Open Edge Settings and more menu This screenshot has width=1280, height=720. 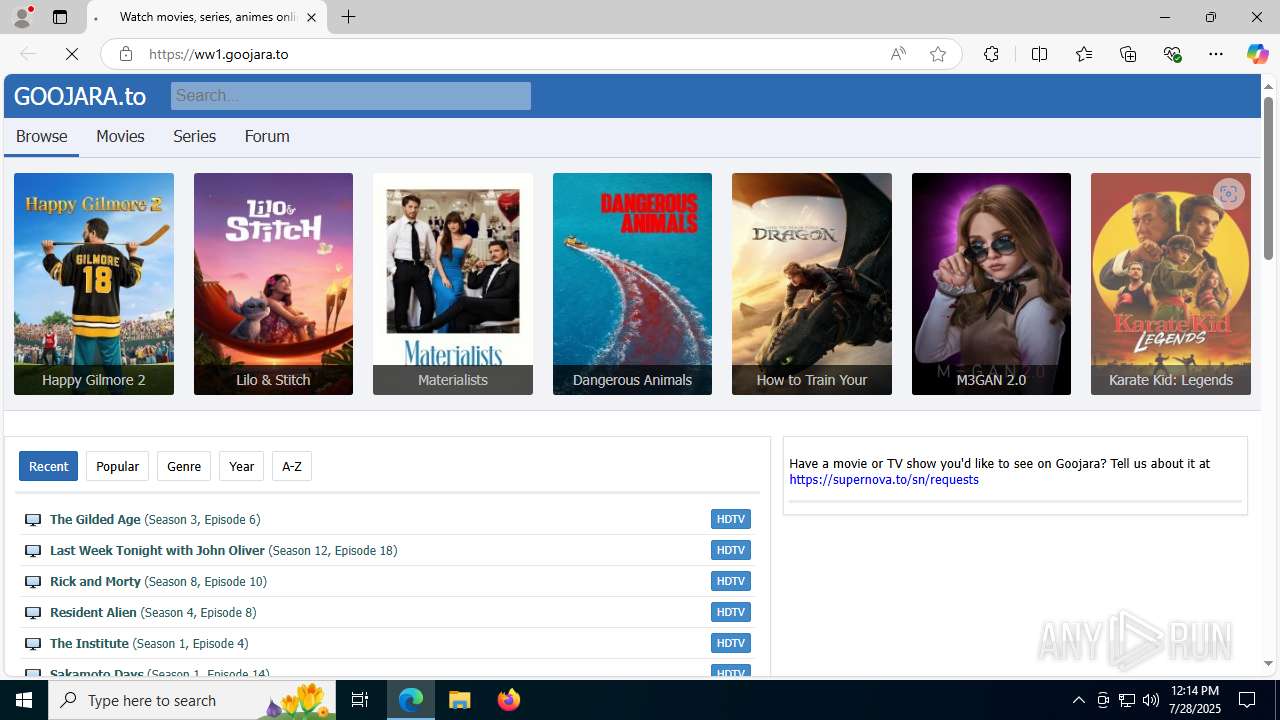pyautogui.click(x=1216, y=54)
